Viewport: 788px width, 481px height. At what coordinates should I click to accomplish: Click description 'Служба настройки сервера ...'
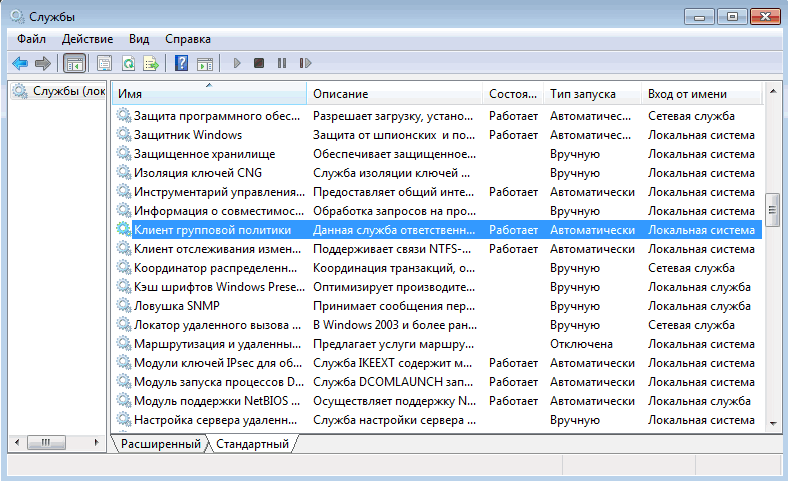pos(394,420)
